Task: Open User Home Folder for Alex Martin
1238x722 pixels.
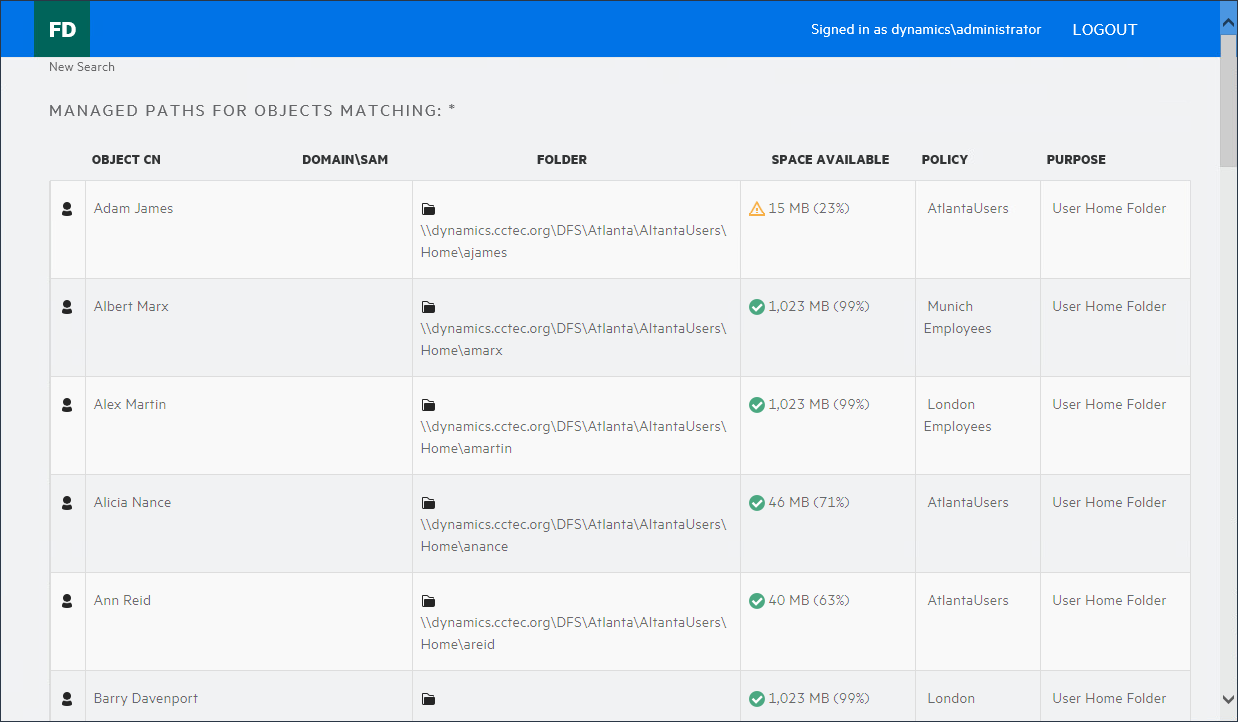Action: coord(1108,404)
